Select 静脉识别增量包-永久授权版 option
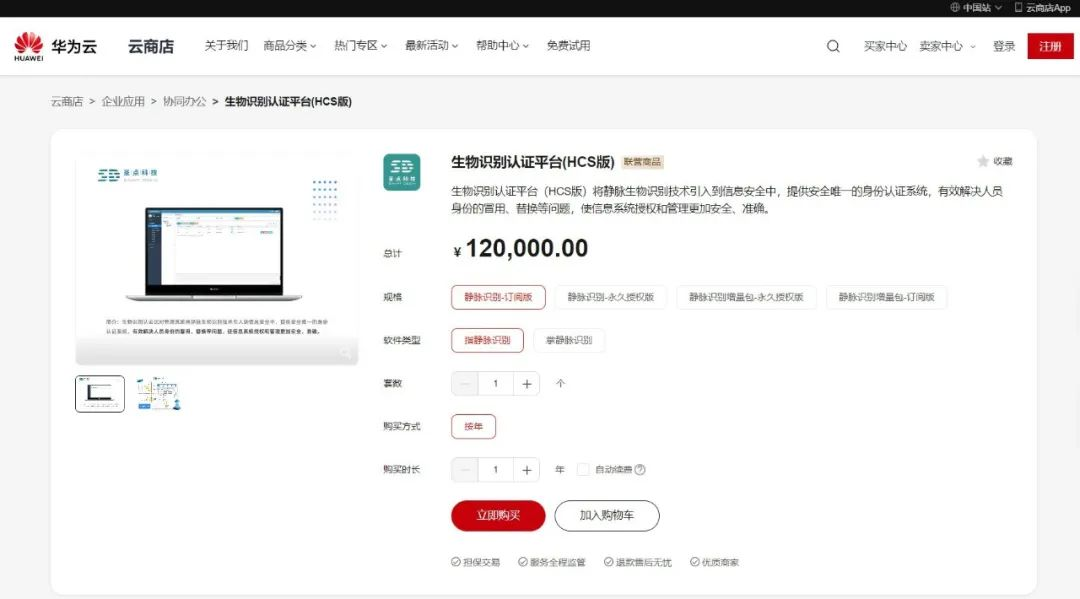 click(746, 297)
